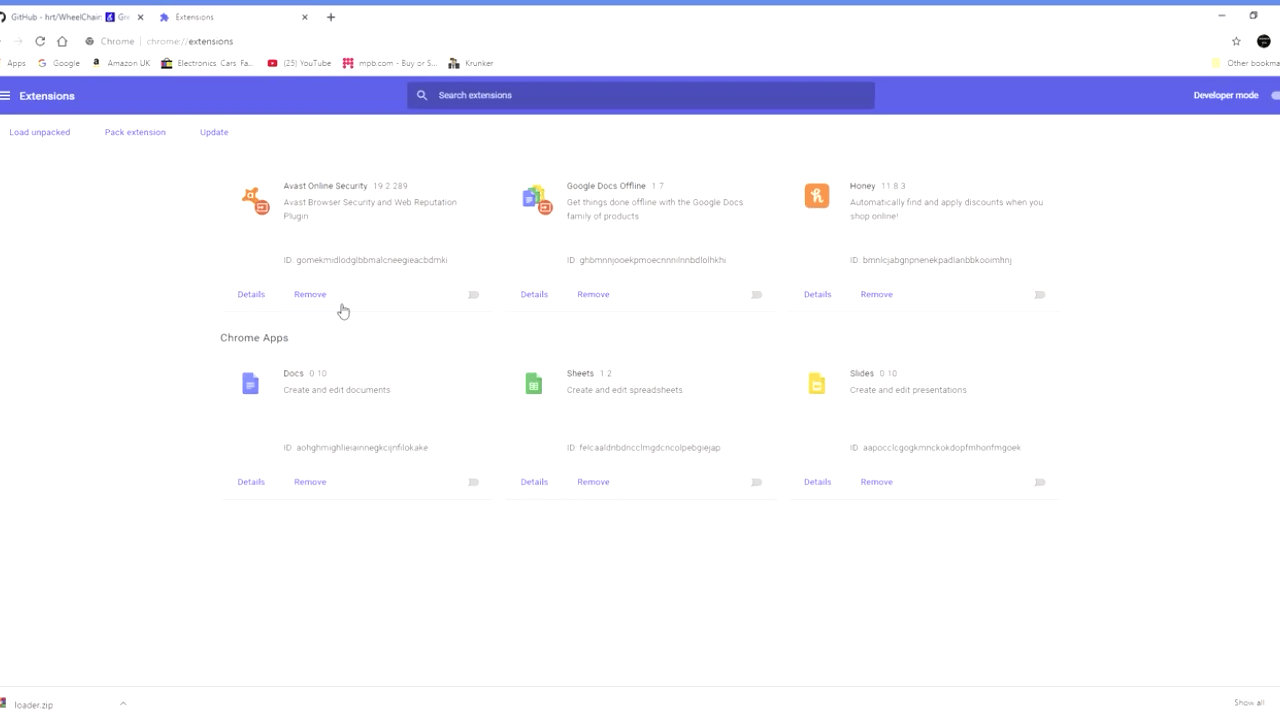Click the Chrome Apps heading

click(x=254, y=338)
